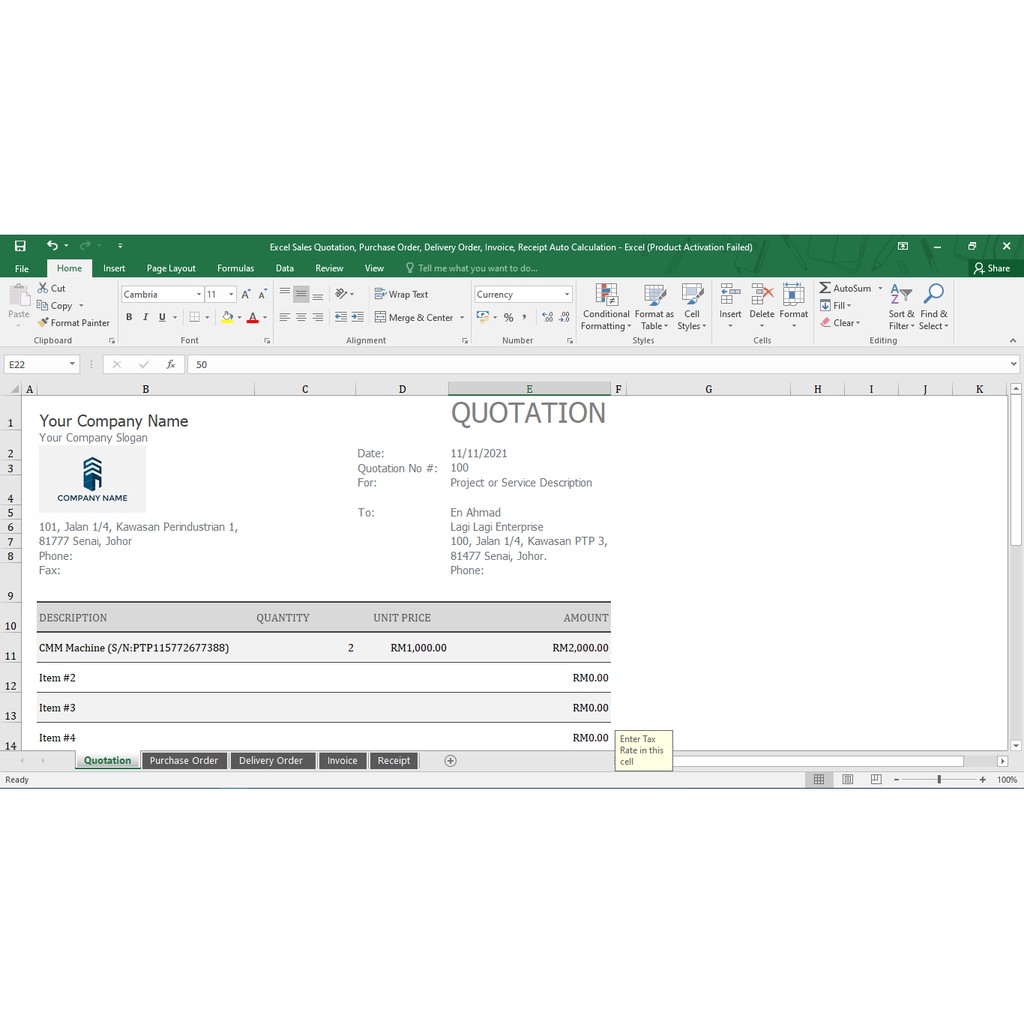Toggle Underline formatting on selected cell
1024x1024 pixels.
160,317
